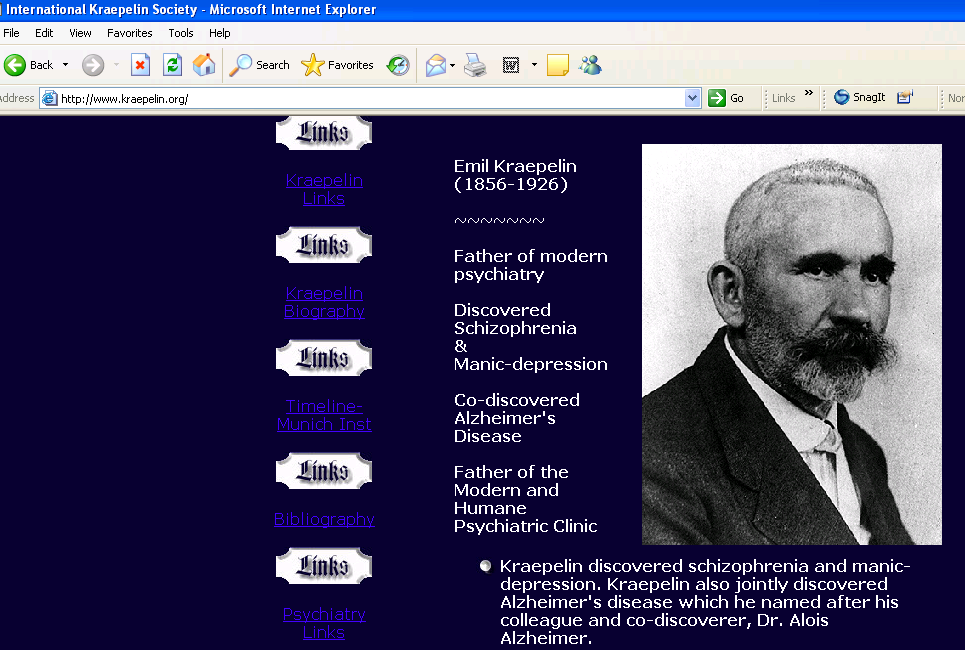Go to the Home page icon
Screen dimensions: 965x650
click(x=204, y=65)
